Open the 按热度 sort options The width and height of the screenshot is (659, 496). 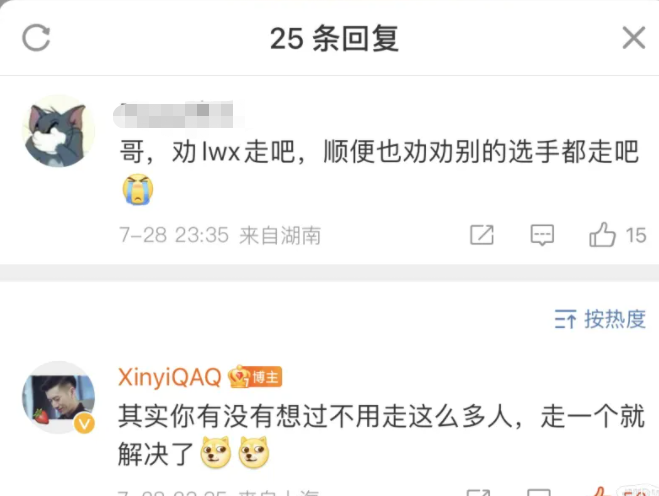coord(600,319)
